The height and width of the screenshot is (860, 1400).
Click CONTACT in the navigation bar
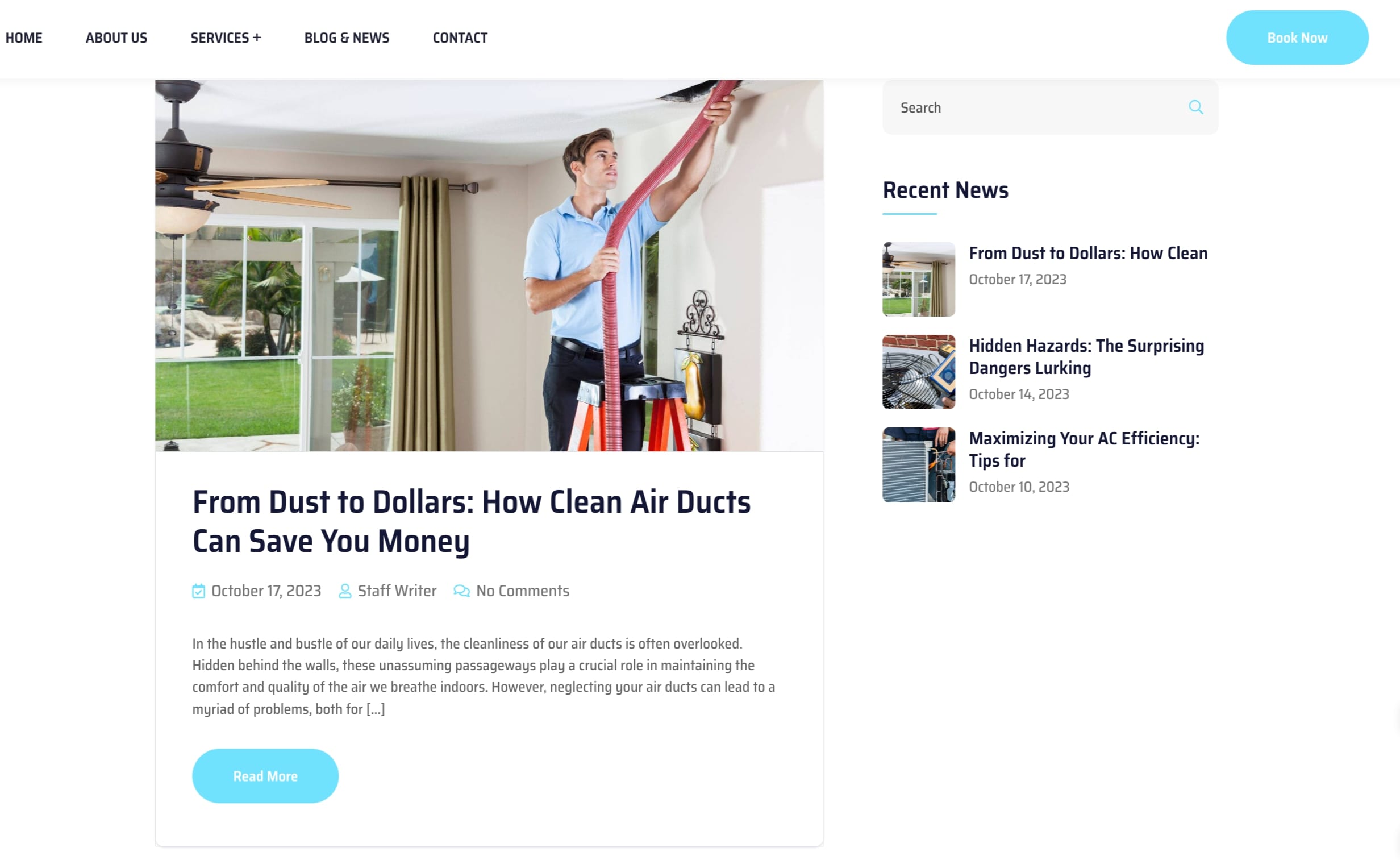pyautogui.click(x=459, y=38)
